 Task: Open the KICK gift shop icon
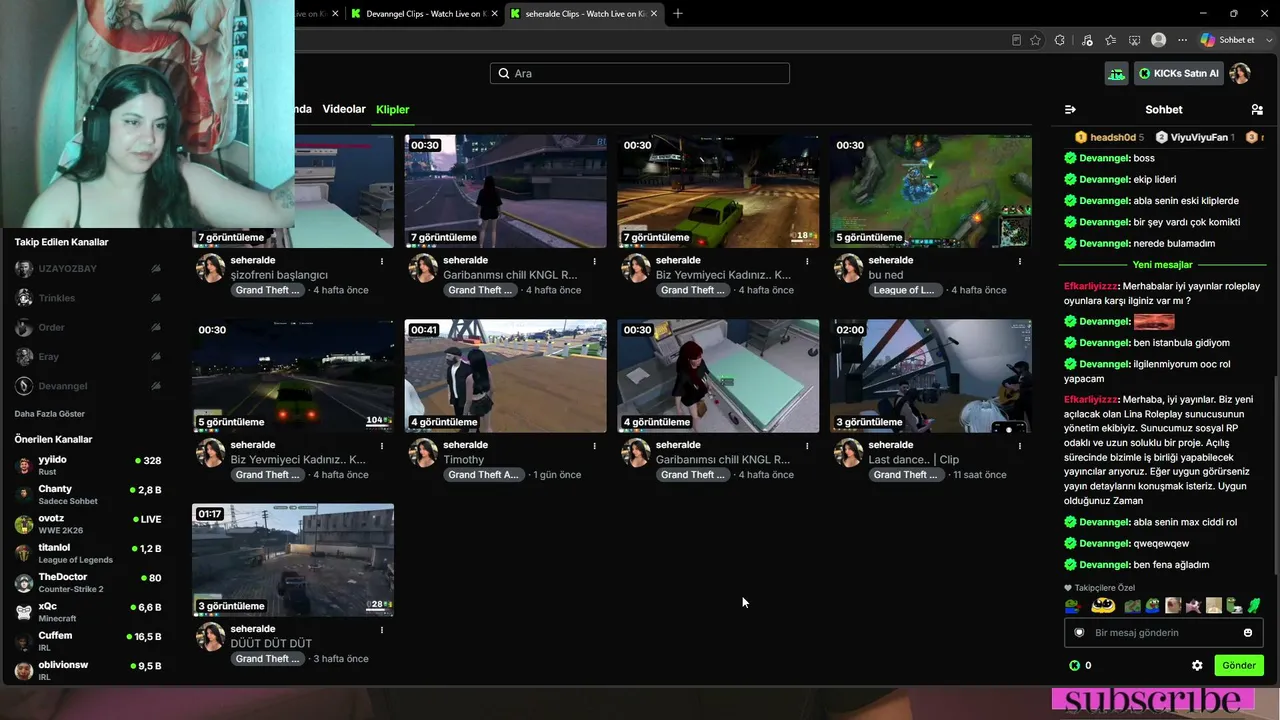click(1116, 73)
